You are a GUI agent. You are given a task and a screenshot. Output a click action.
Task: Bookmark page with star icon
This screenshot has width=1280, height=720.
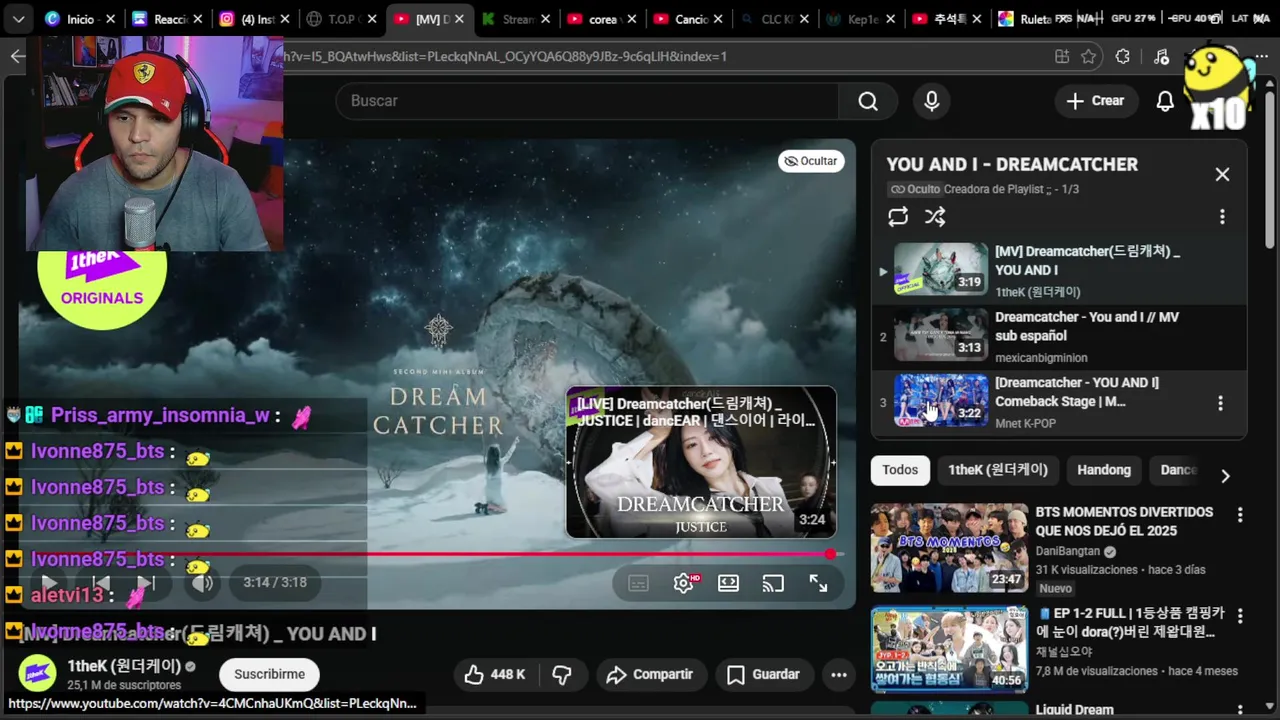coord(1089,57)
